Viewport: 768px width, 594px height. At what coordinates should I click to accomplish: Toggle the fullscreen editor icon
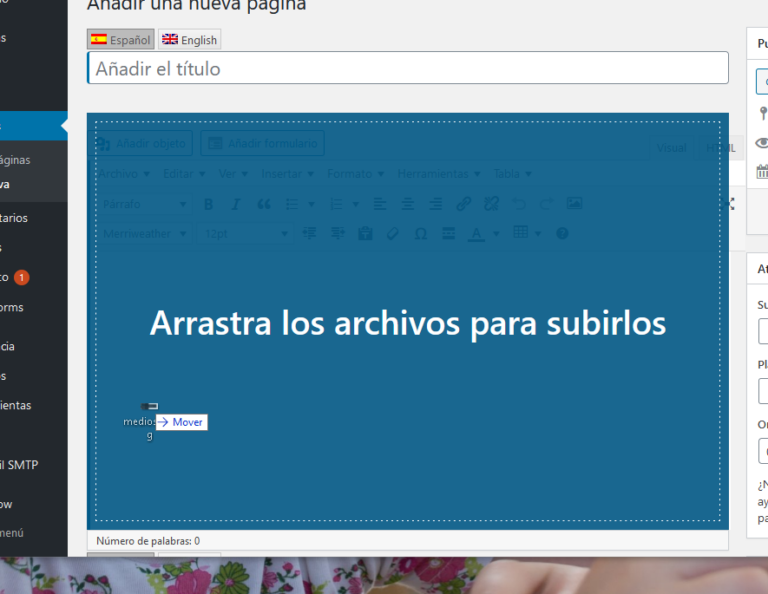729,204
